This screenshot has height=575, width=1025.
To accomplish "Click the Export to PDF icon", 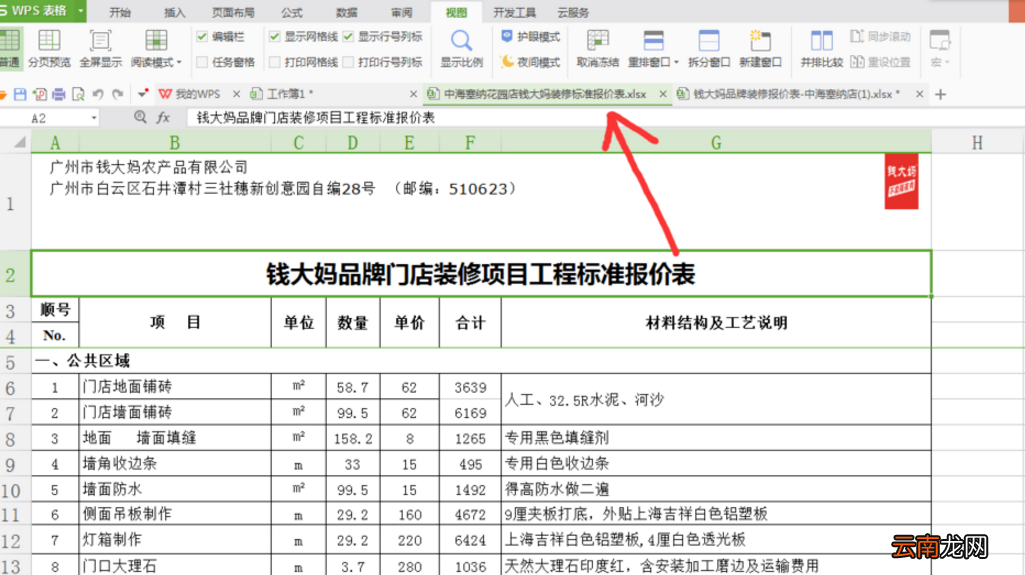I will tap(40, 94).
